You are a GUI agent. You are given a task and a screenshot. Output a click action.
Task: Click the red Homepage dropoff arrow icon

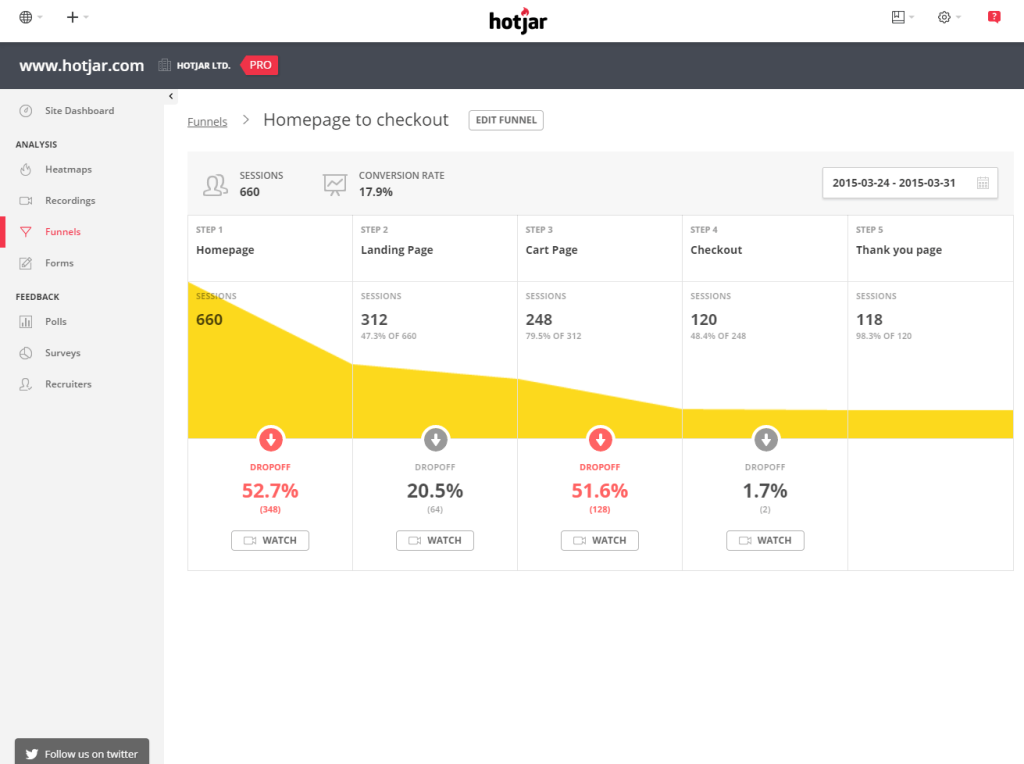click(270, 439)
